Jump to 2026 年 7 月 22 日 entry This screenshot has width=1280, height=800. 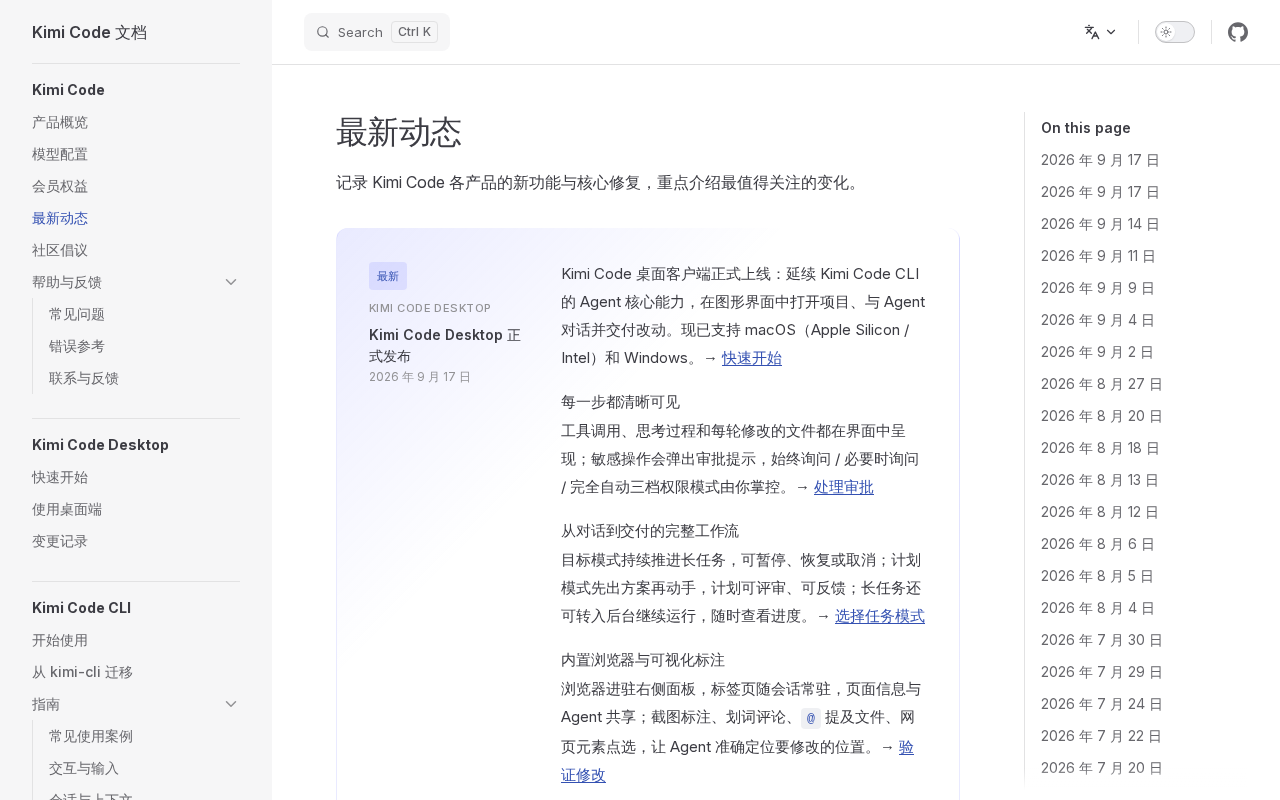tap(1102, 736)
